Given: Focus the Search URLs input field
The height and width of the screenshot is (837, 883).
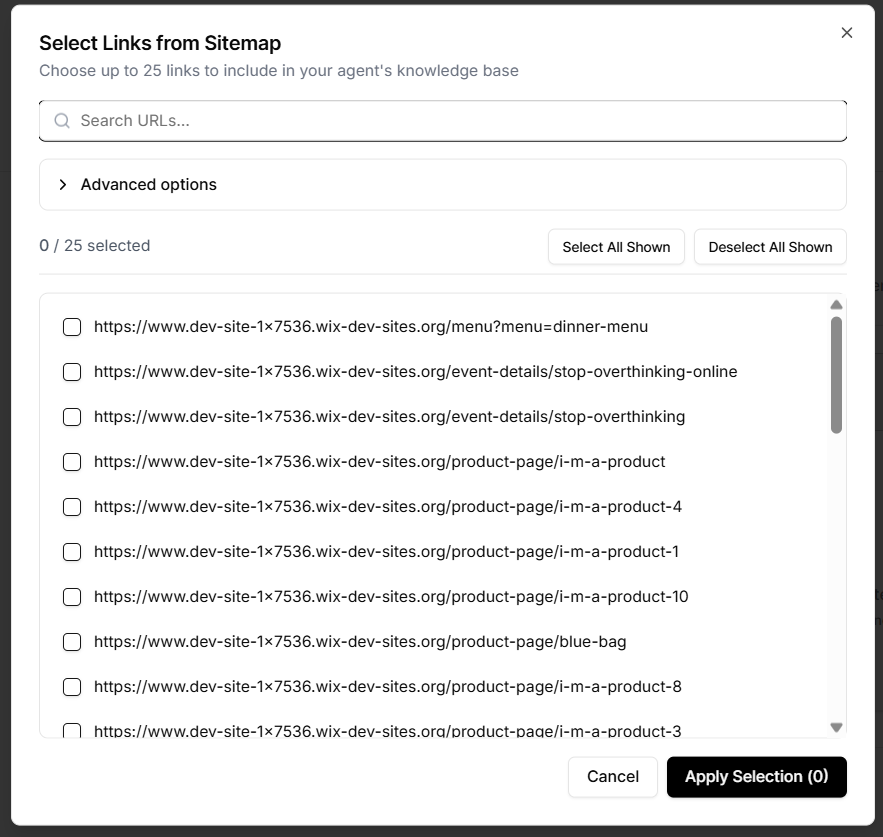Looking at the screenshot, I should (x=450, y=121).
